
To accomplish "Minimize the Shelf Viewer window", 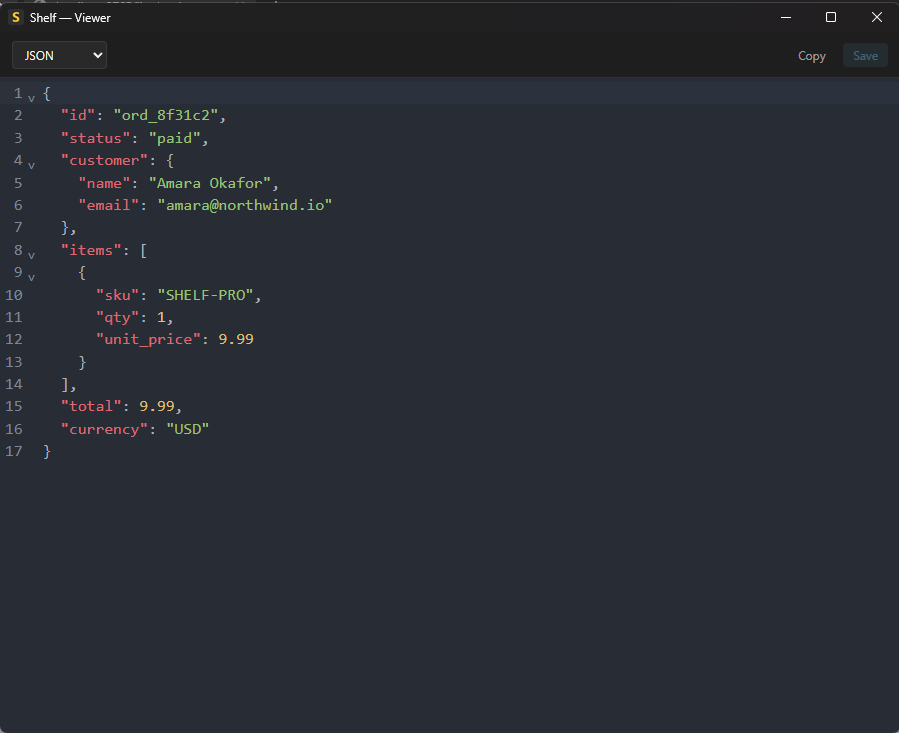I will (786, 18).
